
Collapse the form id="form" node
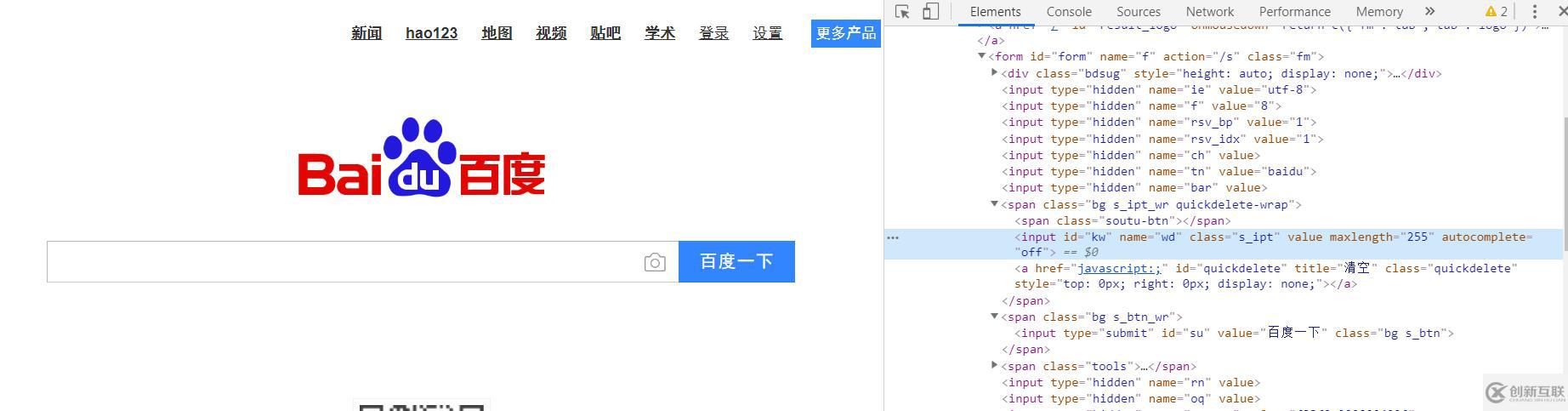981,56
